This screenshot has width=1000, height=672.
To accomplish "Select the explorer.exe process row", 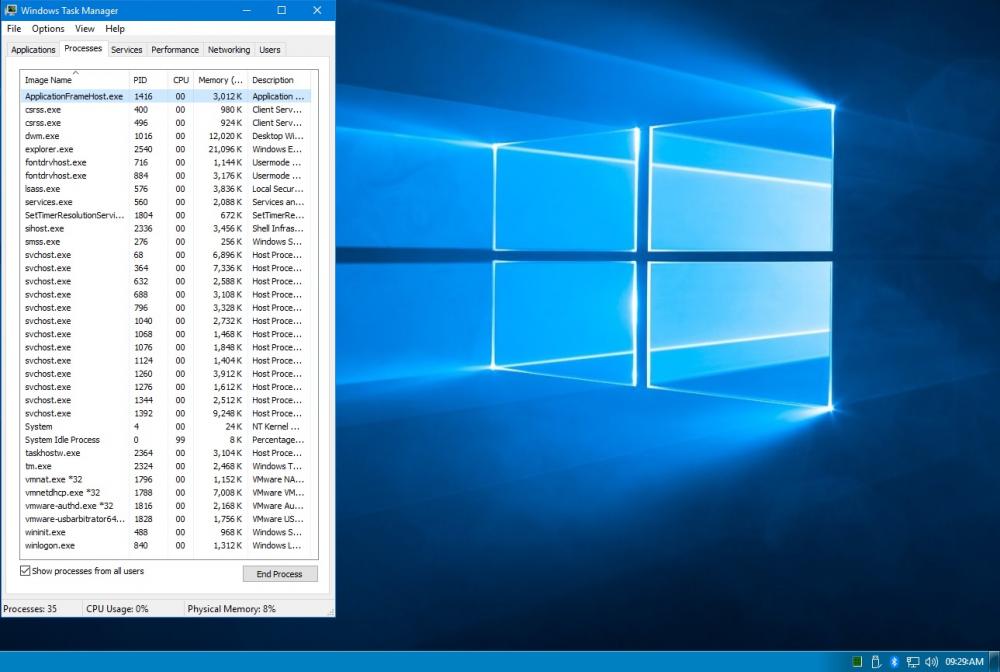I will pyautogui.click(x=49, y=149).
